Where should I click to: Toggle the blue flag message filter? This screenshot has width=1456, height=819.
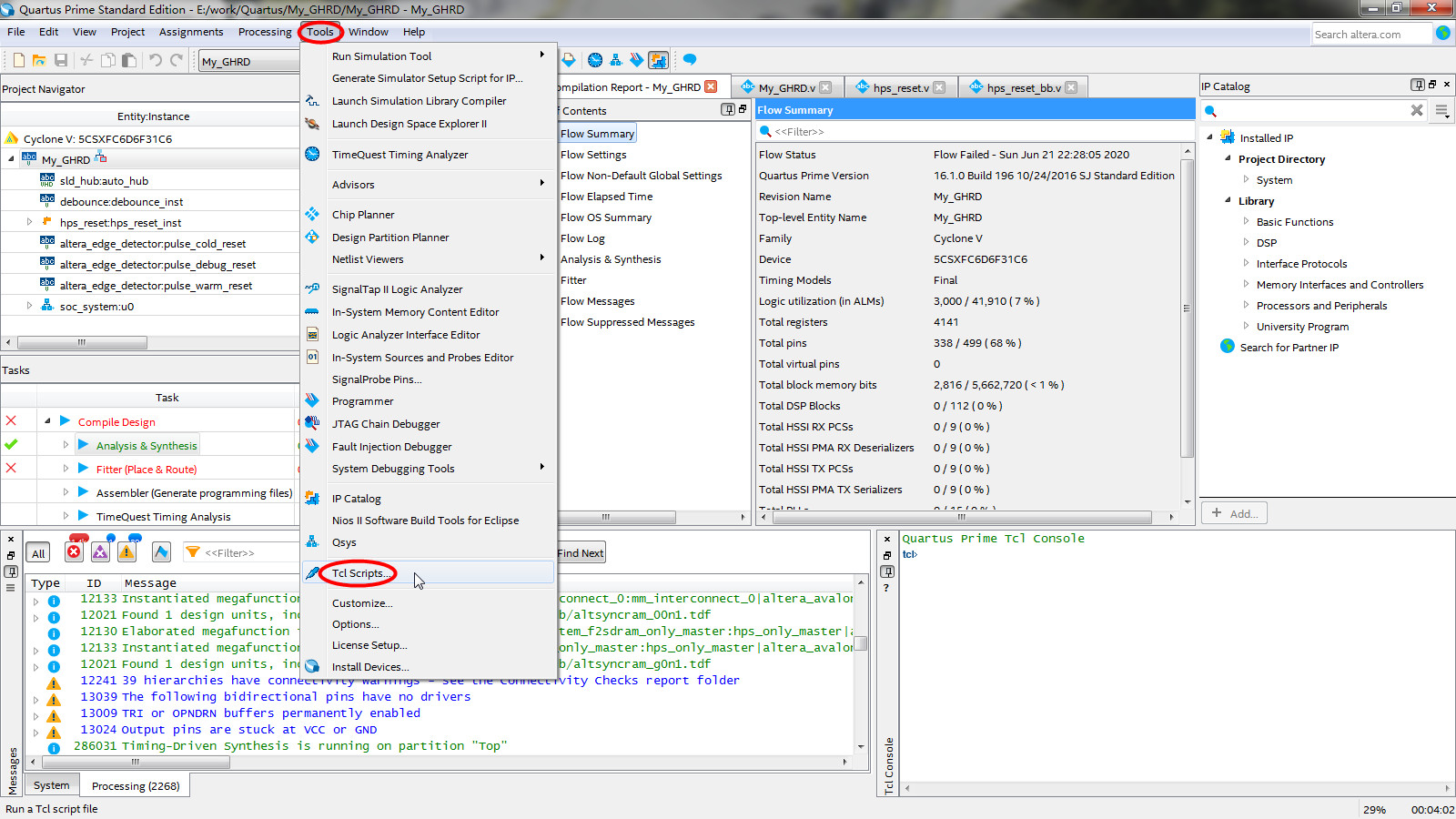click(161, 551)
